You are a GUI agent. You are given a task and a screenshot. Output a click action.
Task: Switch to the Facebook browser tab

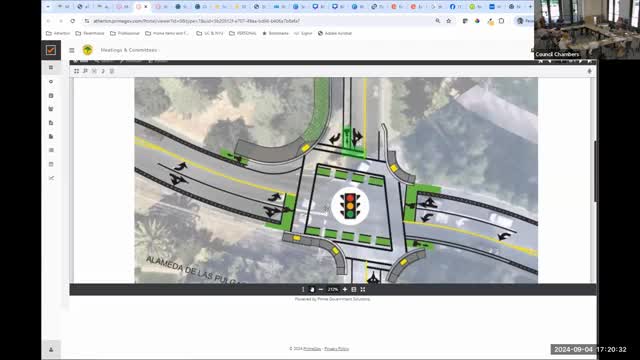(456, 7)
